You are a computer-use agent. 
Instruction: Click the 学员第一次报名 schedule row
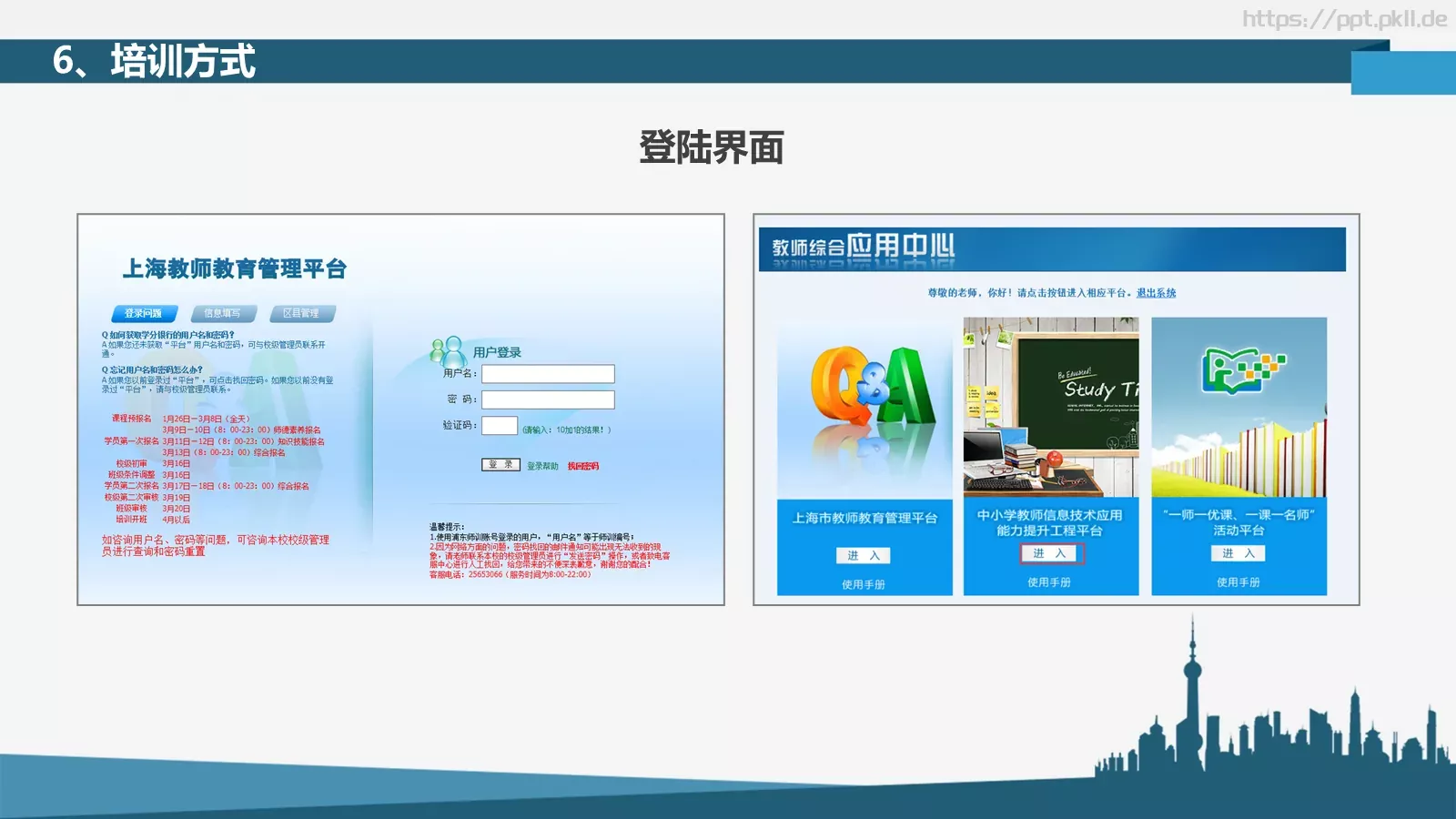tap(214, 441)
